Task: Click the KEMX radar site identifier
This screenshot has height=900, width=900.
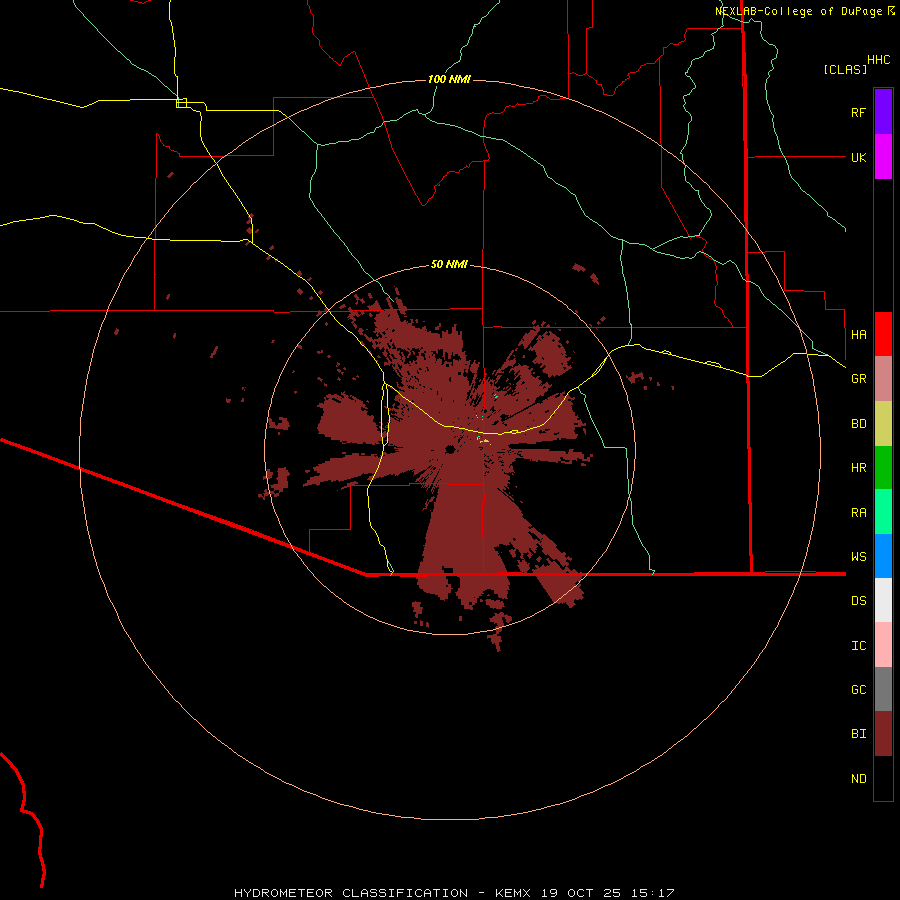Action: pos(513,893)
